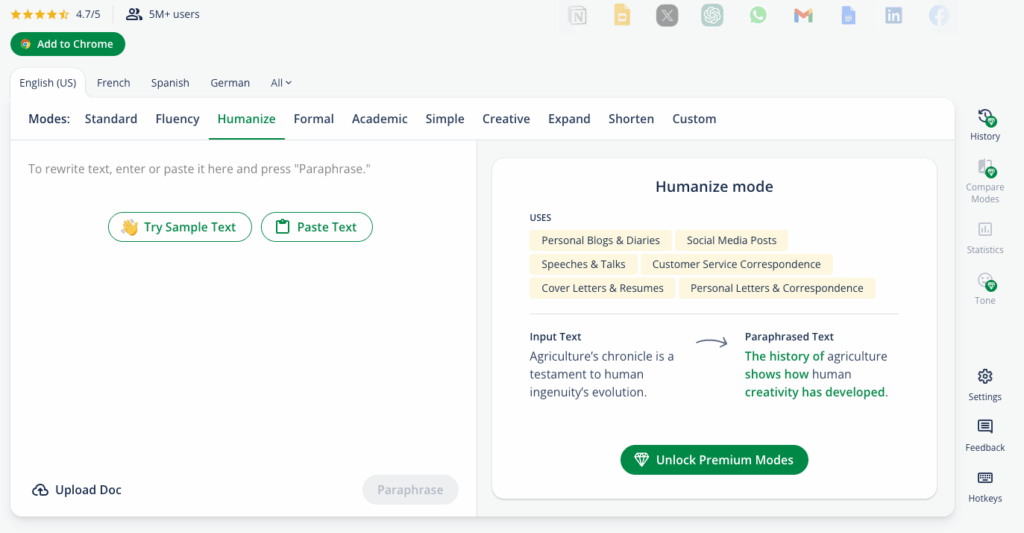The height and width of the screenshot is (533, 1024).
Task: Open the Statistics sidebar icon
Action: click(985, 229)
